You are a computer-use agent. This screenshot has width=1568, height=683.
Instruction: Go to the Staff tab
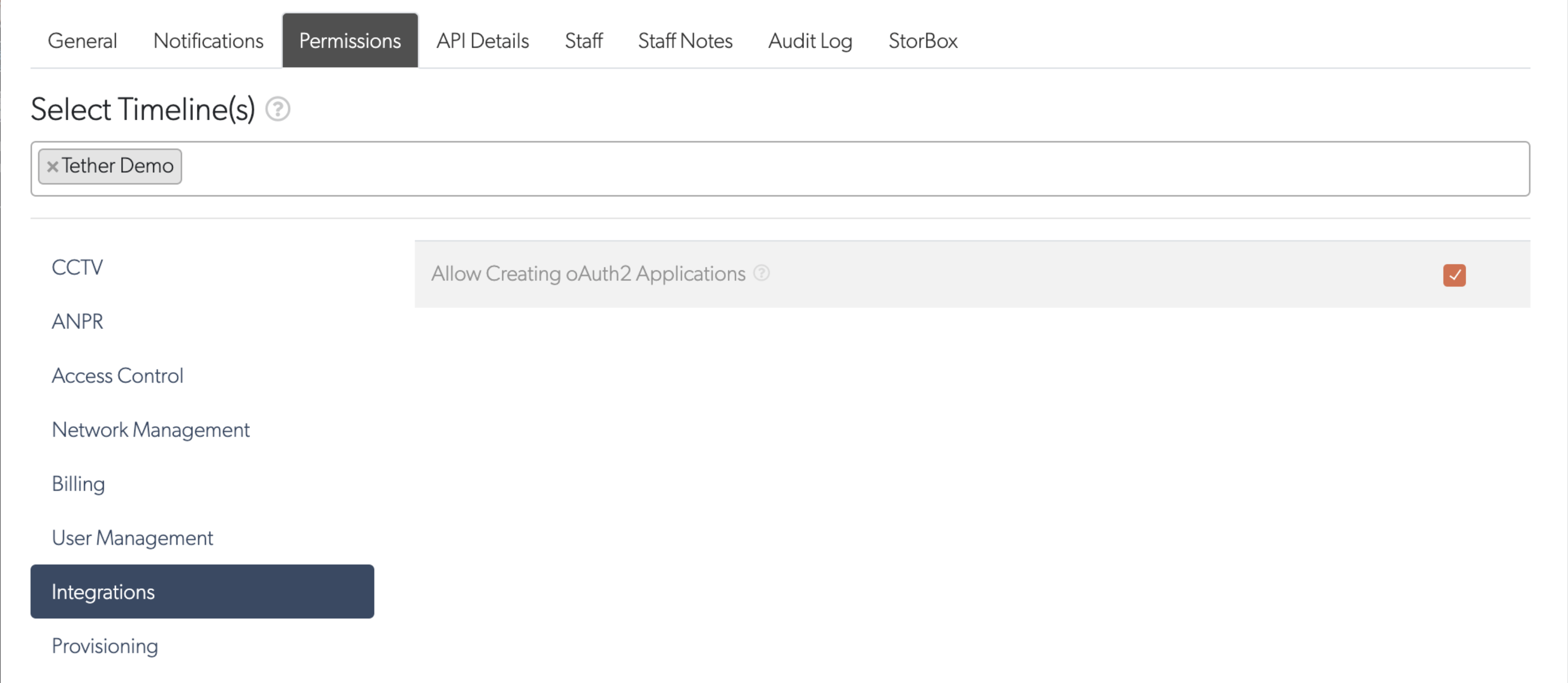[583, 41]
